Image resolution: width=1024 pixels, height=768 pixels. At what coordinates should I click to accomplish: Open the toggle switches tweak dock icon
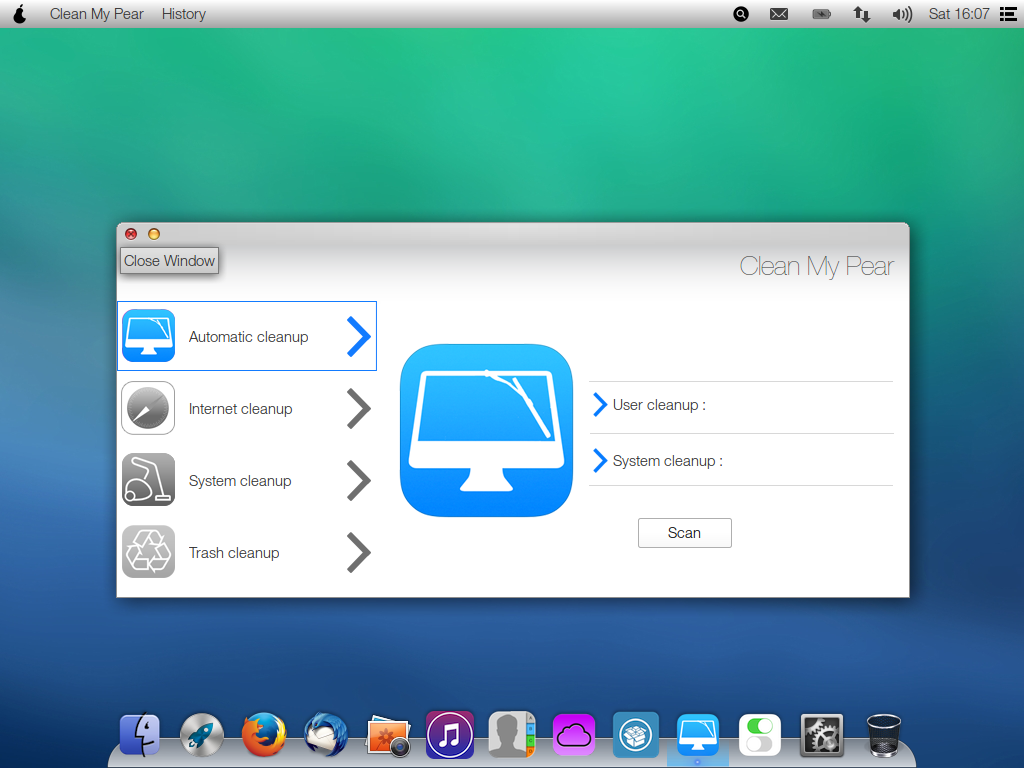pyautogui.click(x=760, y=735)
